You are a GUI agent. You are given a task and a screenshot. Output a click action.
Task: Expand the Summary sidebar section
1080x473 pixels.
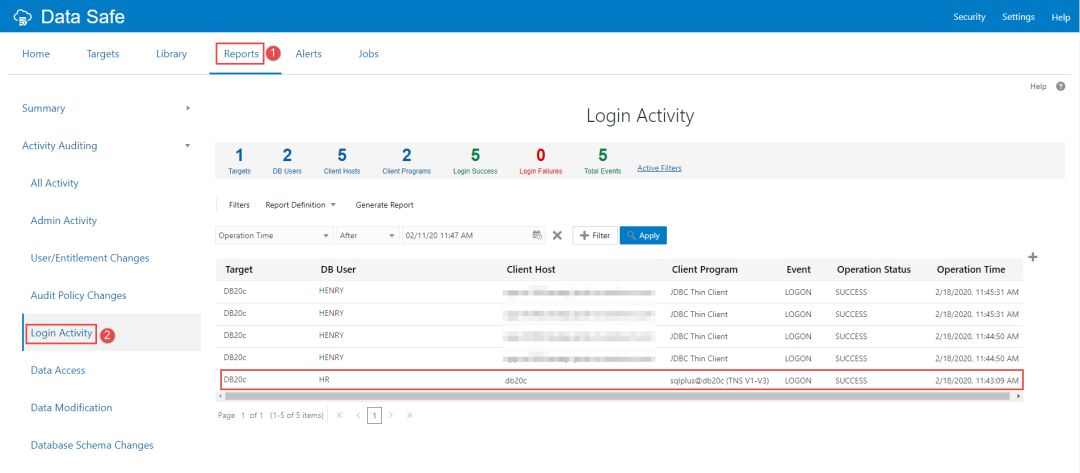(188, 108)
